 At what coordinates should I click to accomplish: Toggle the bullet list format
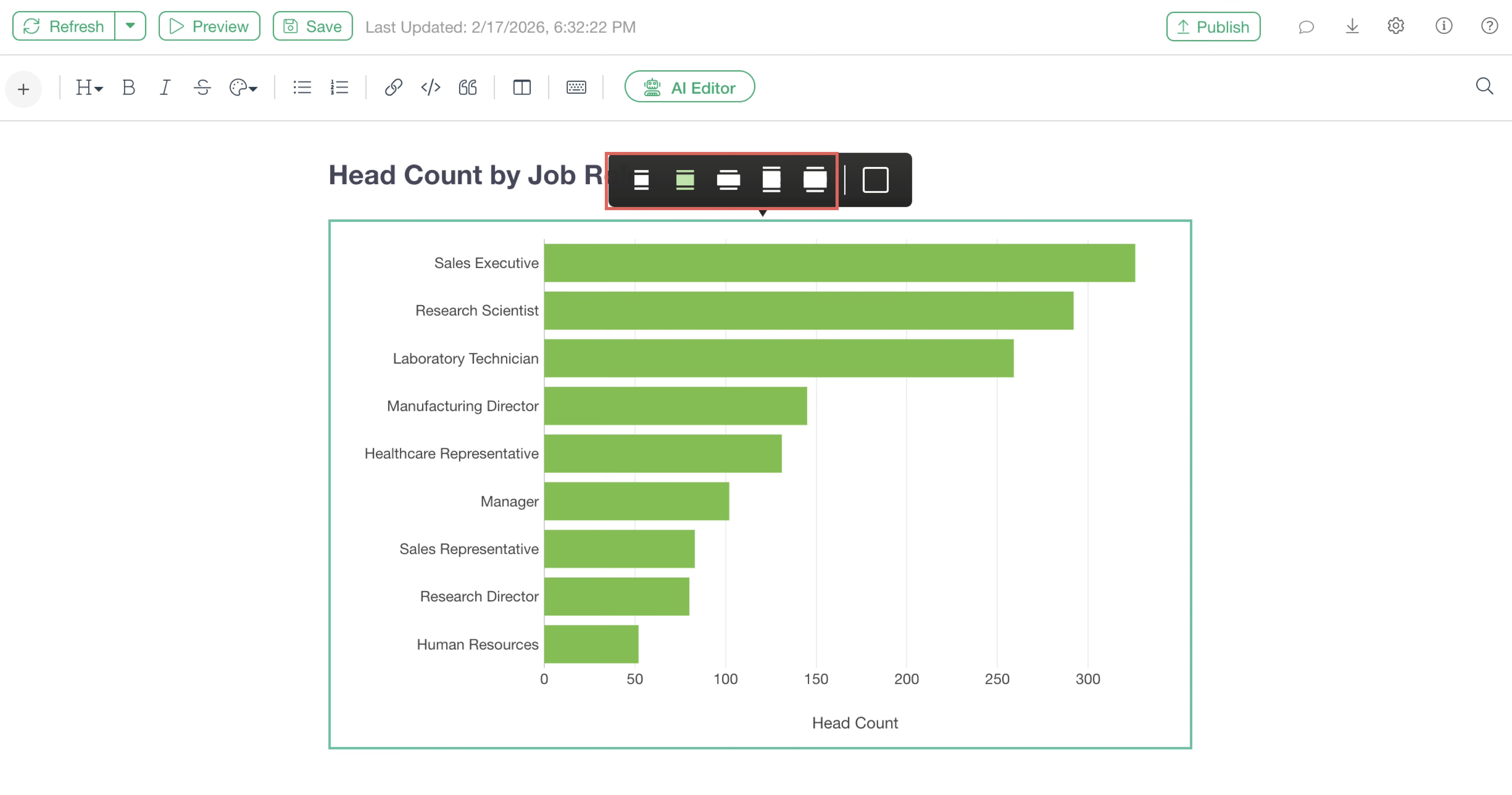302,87
